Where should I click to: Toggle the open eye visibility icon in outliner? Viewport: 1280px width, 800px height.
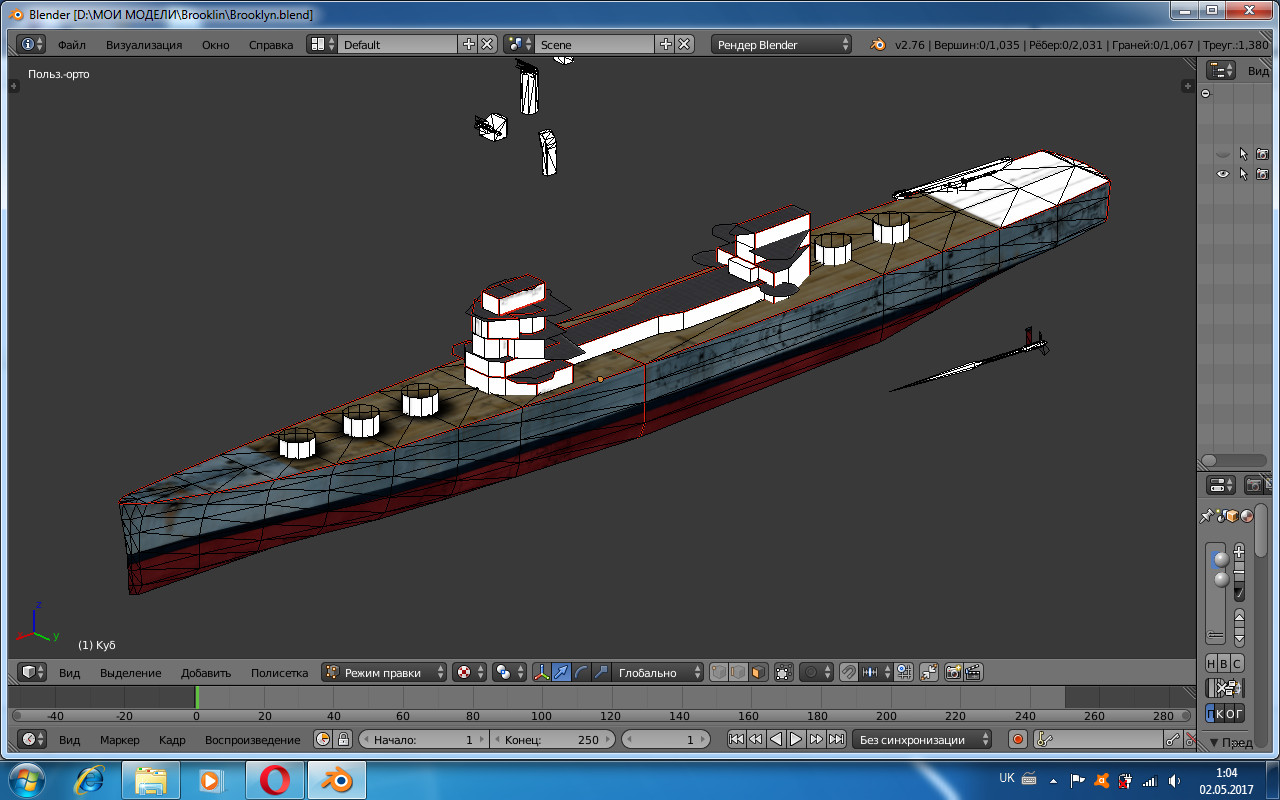click(x=1222, y=174)
